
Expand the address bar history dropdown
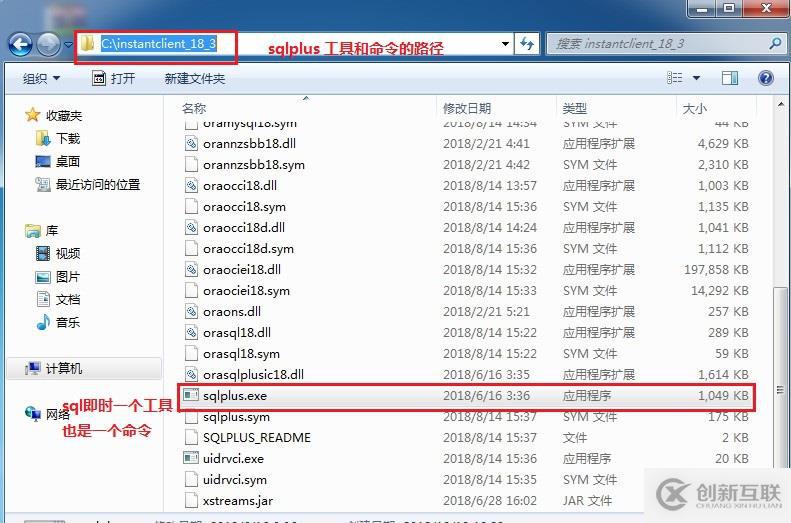click(x=505, y=44)
